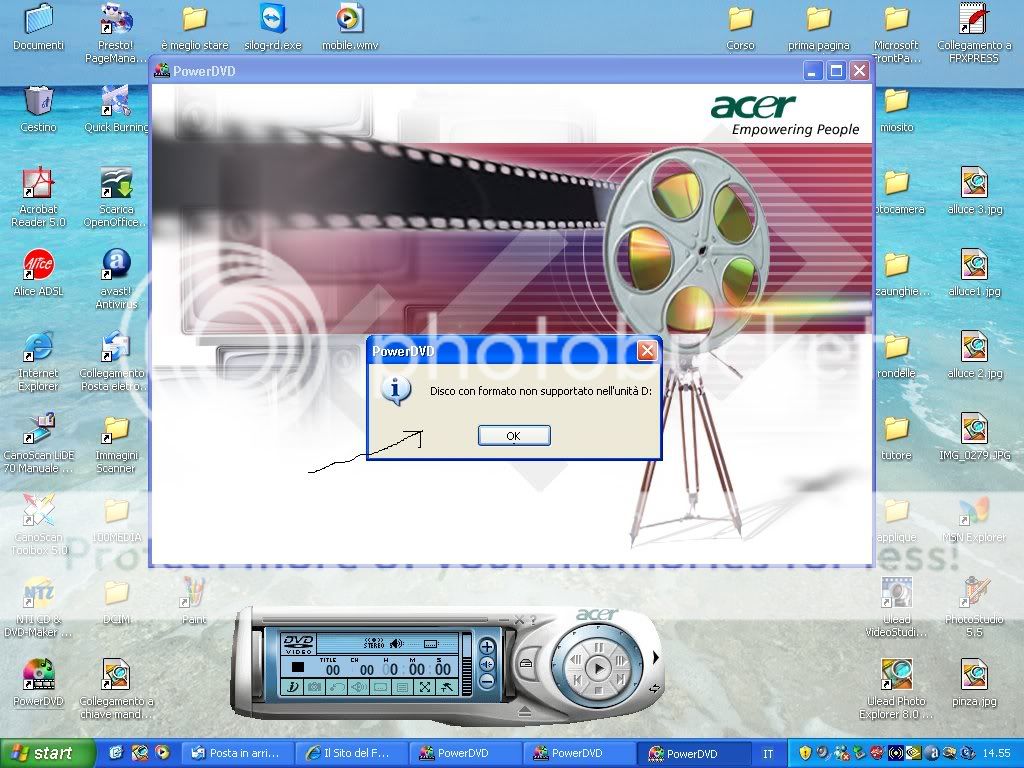Click the camera snapshot capture icon

pyautogui.click(x=315, y=687)
